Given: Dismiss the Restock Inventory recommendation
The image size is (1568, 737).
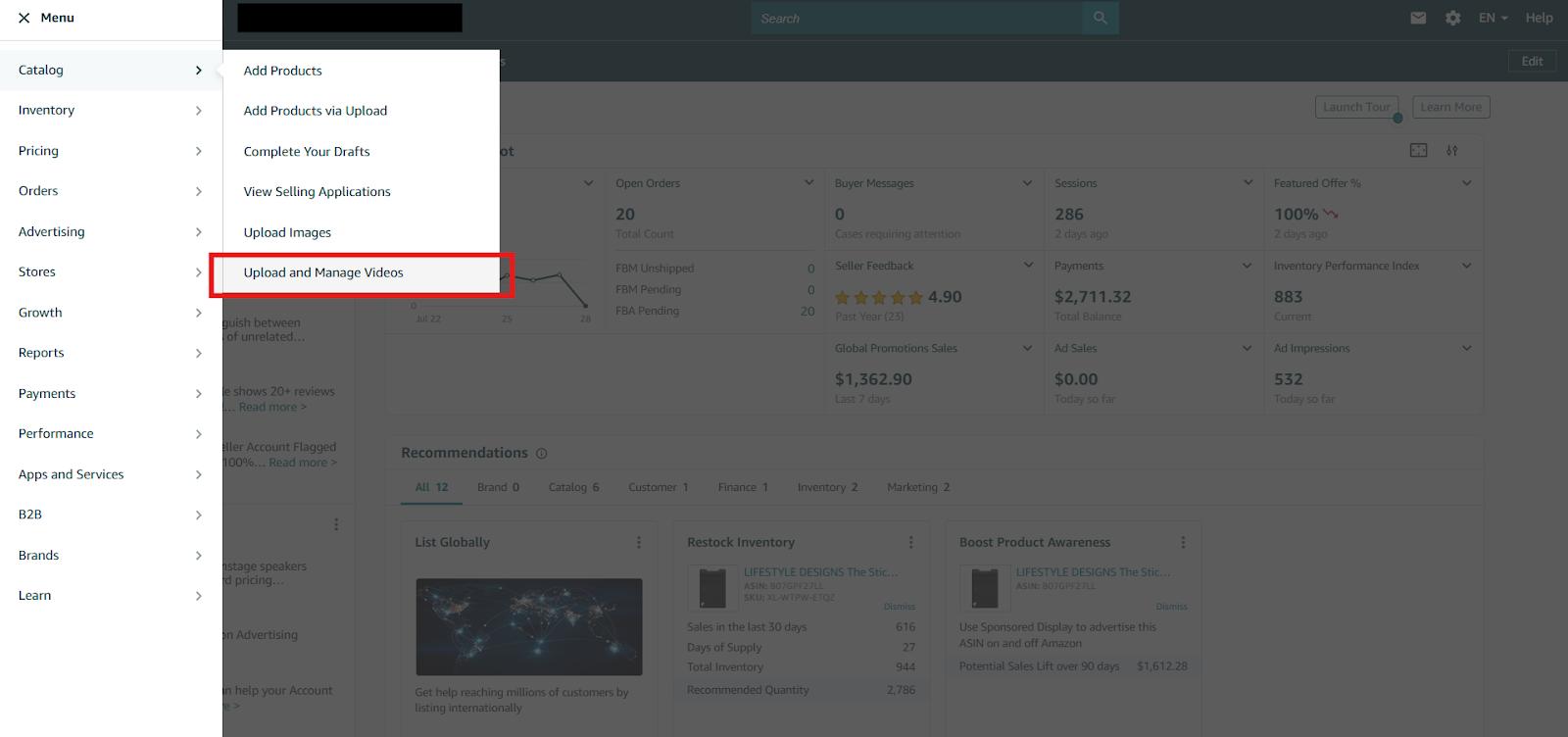Looking at the screenshot, I should (899, 607).
